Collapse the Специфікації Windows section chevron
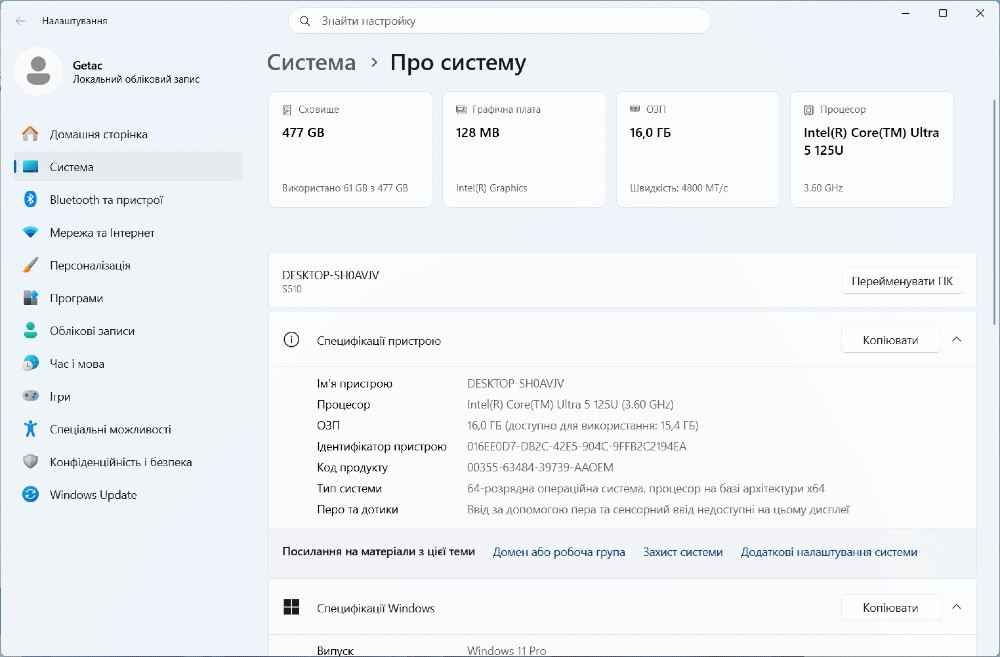 [x=956, y=607]
